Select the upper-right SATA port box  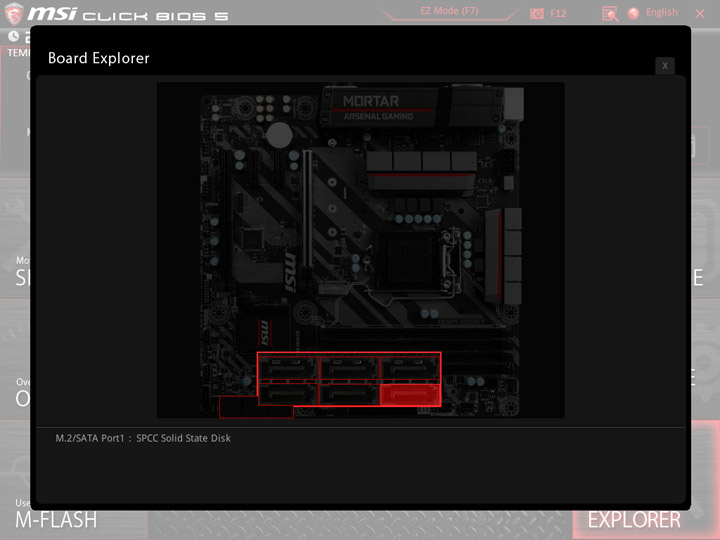pos(411,368)
